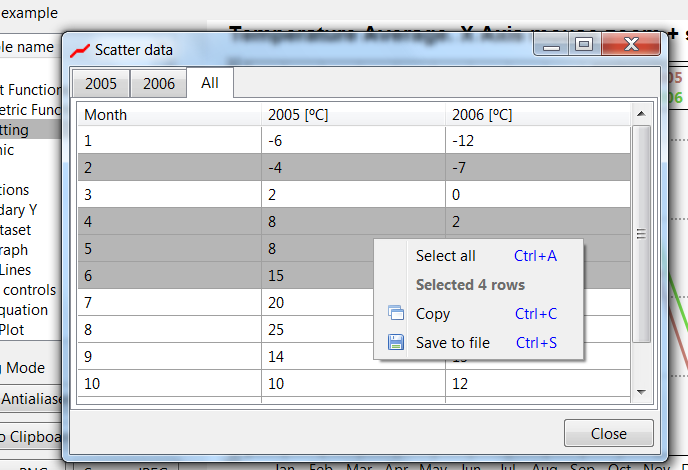Viewport: 688px width, 470px height.
Task: Select the row for month 9
Action: point(169,357)
